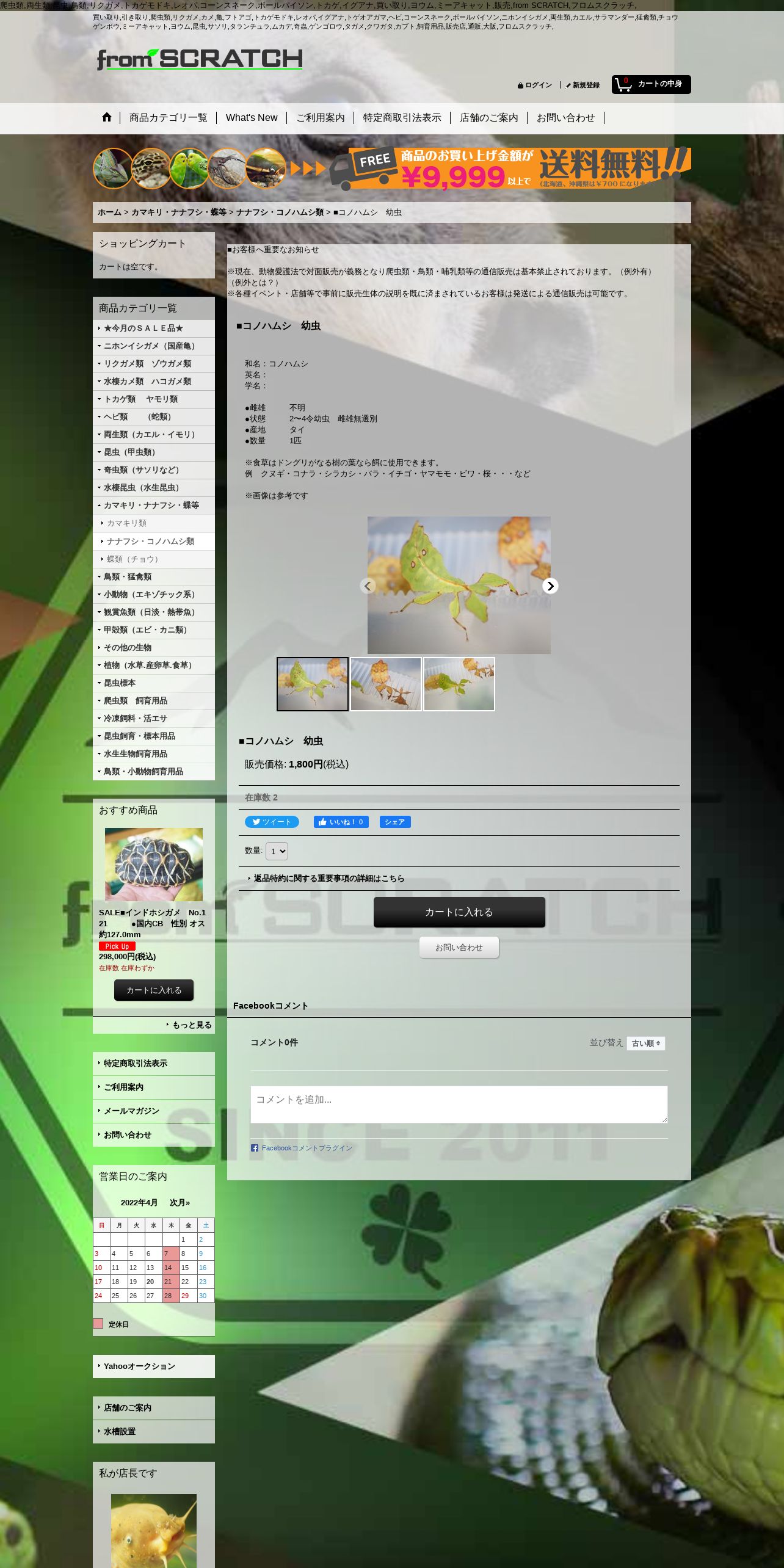Expand 水棲カメ類 ハコガメ類 category
This screenshot has width=784, height=1568.
pyautogui.click(x=153, y=382)
